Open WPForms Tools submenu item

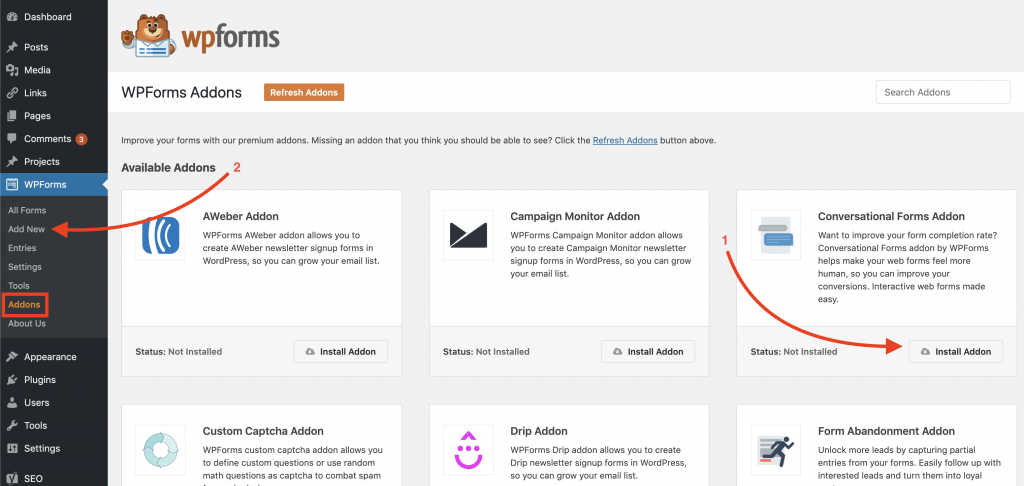click(x=19, y=285)
